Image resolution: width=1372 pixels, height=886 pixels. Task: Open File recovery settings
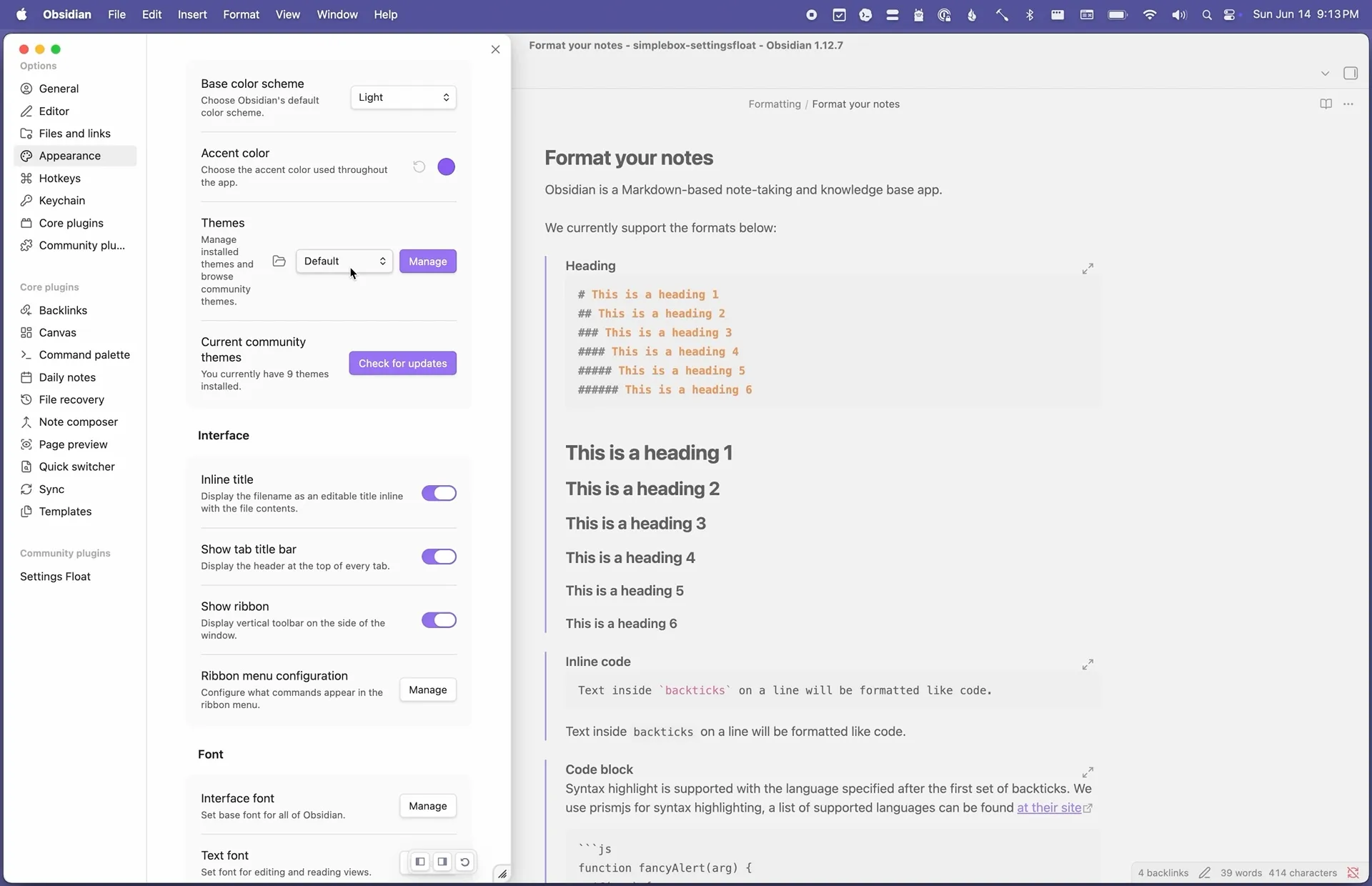[x=75, y=399]
